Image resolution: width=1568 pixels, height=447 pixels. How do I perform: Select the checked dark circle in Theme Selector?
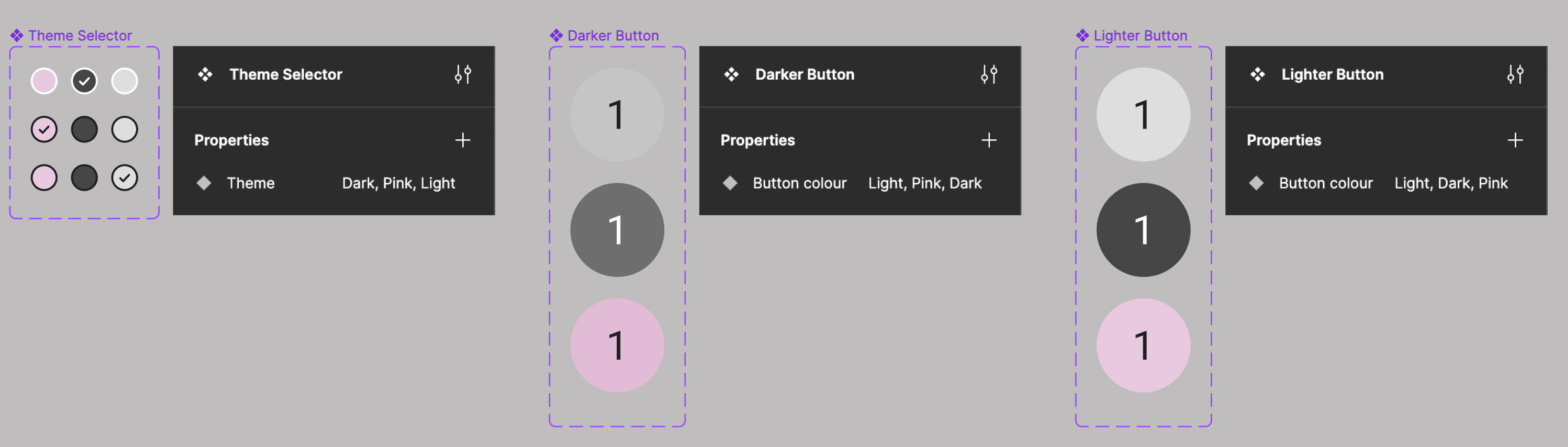coord(84,81)
